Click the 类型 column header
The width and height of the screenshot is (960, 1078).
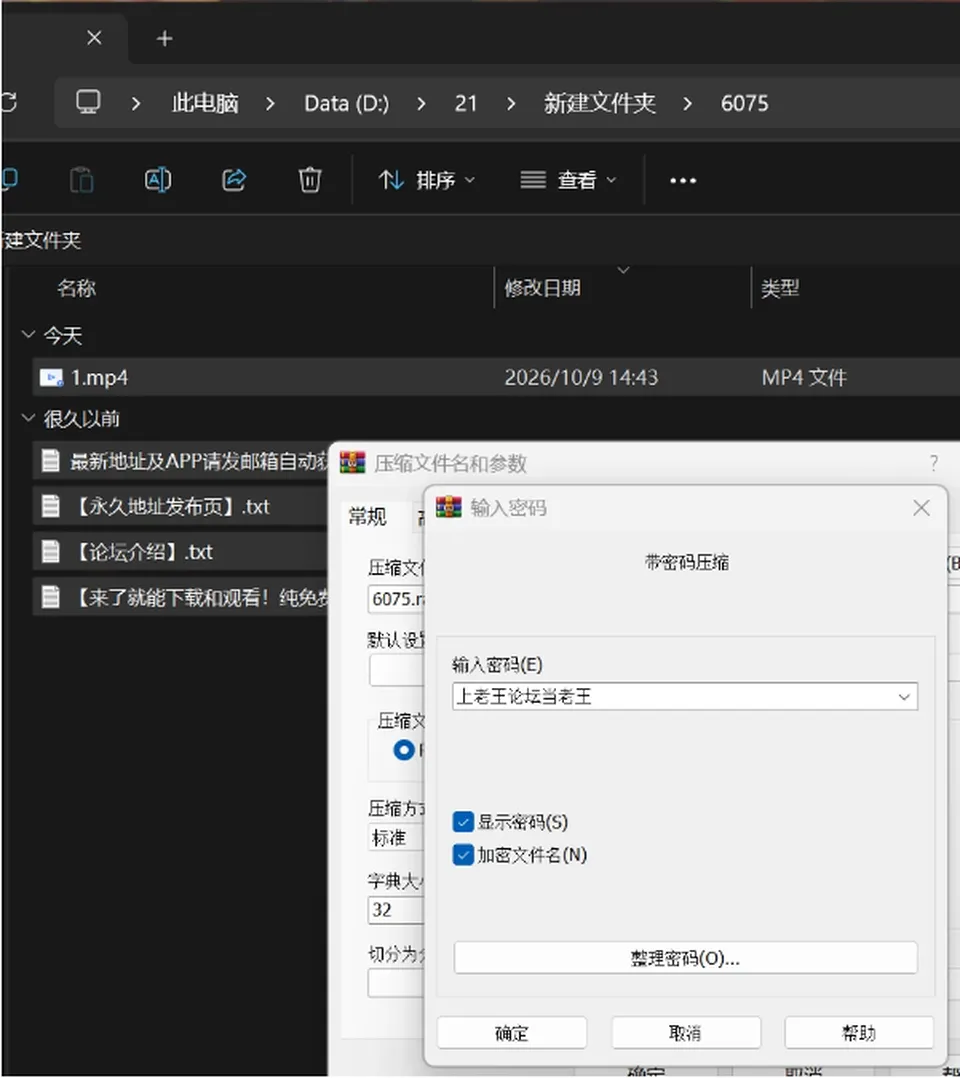click(x=780, y=287)
